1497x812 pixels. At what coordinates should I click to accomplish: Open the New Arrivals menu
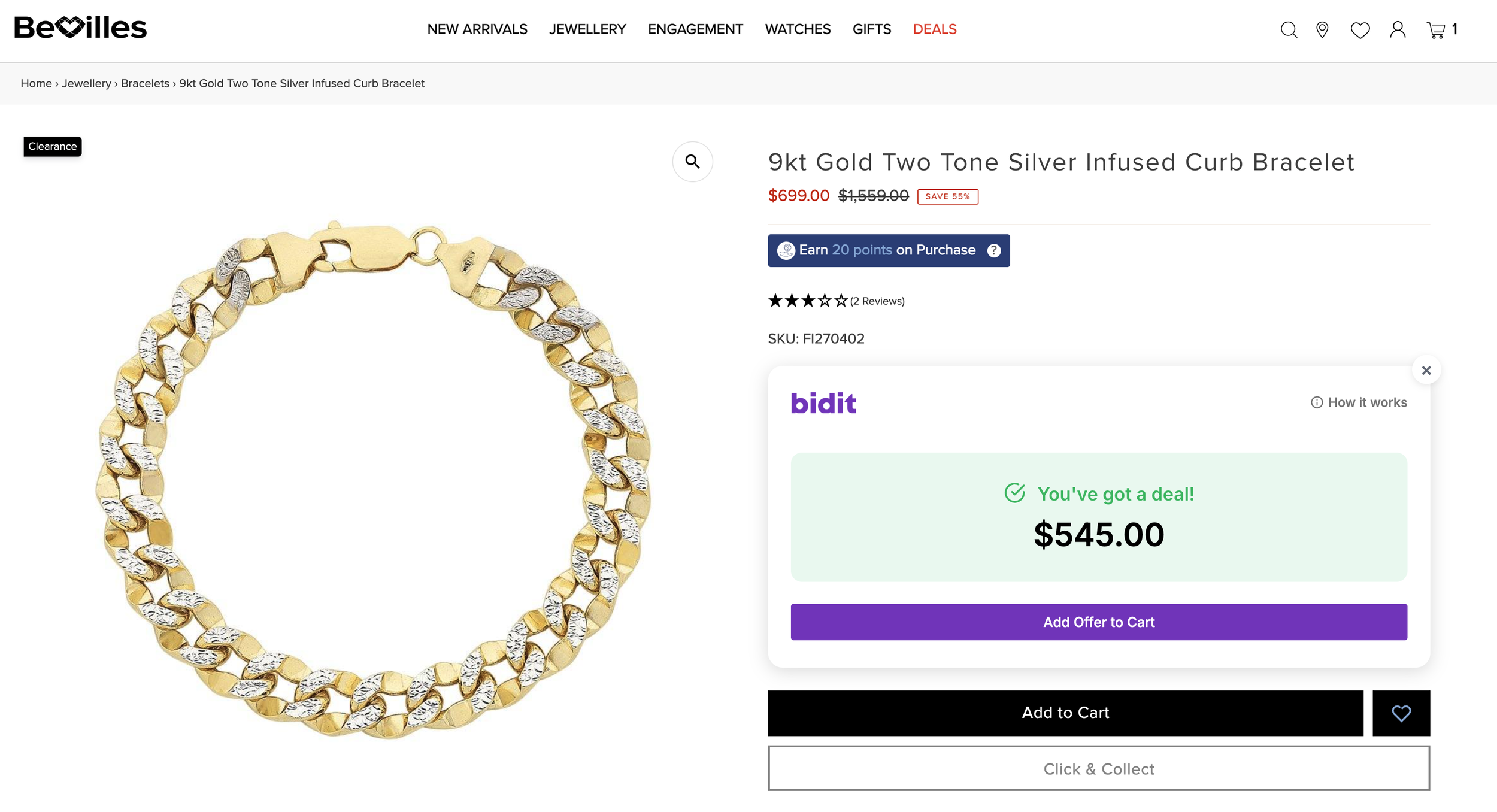(x=477, y=29)
